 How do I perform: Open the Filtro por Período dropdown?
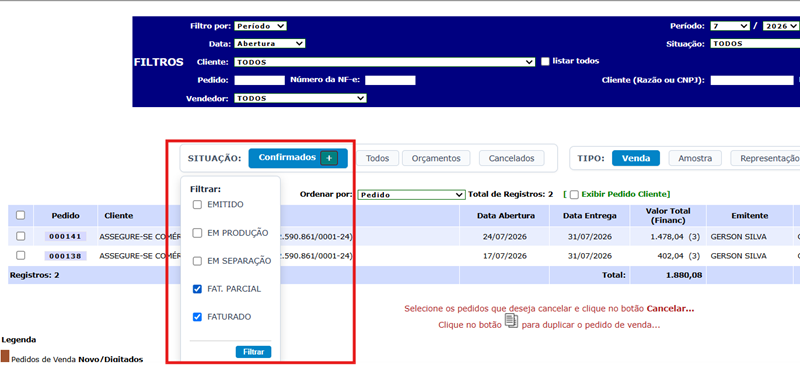[260, 26]
